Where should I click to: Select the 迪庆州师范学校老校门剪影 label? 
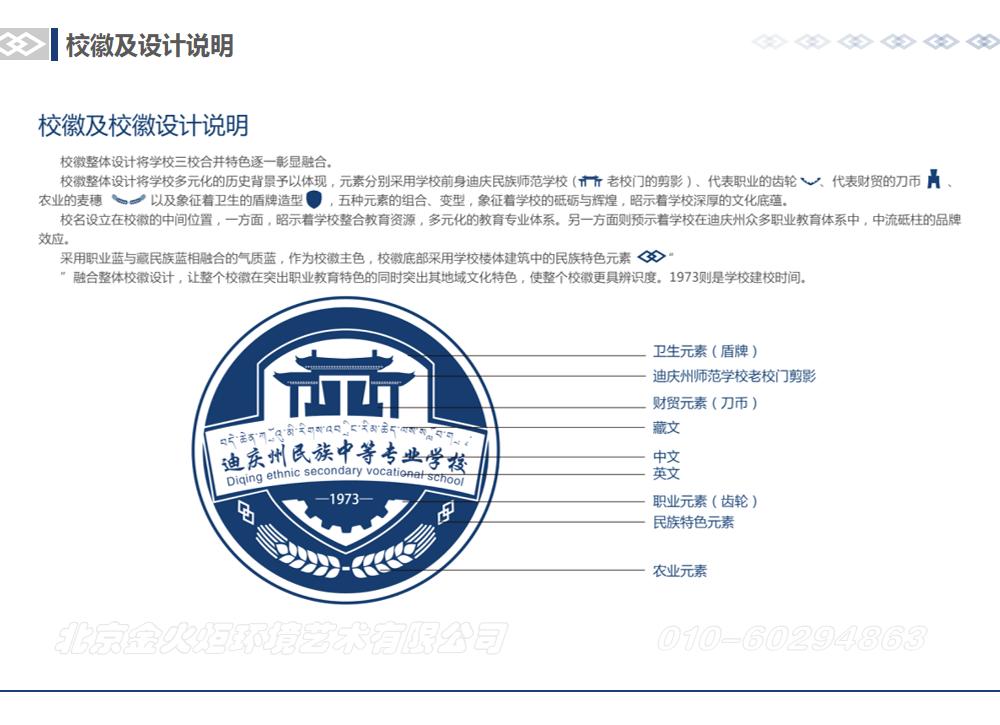pos(734,377)
